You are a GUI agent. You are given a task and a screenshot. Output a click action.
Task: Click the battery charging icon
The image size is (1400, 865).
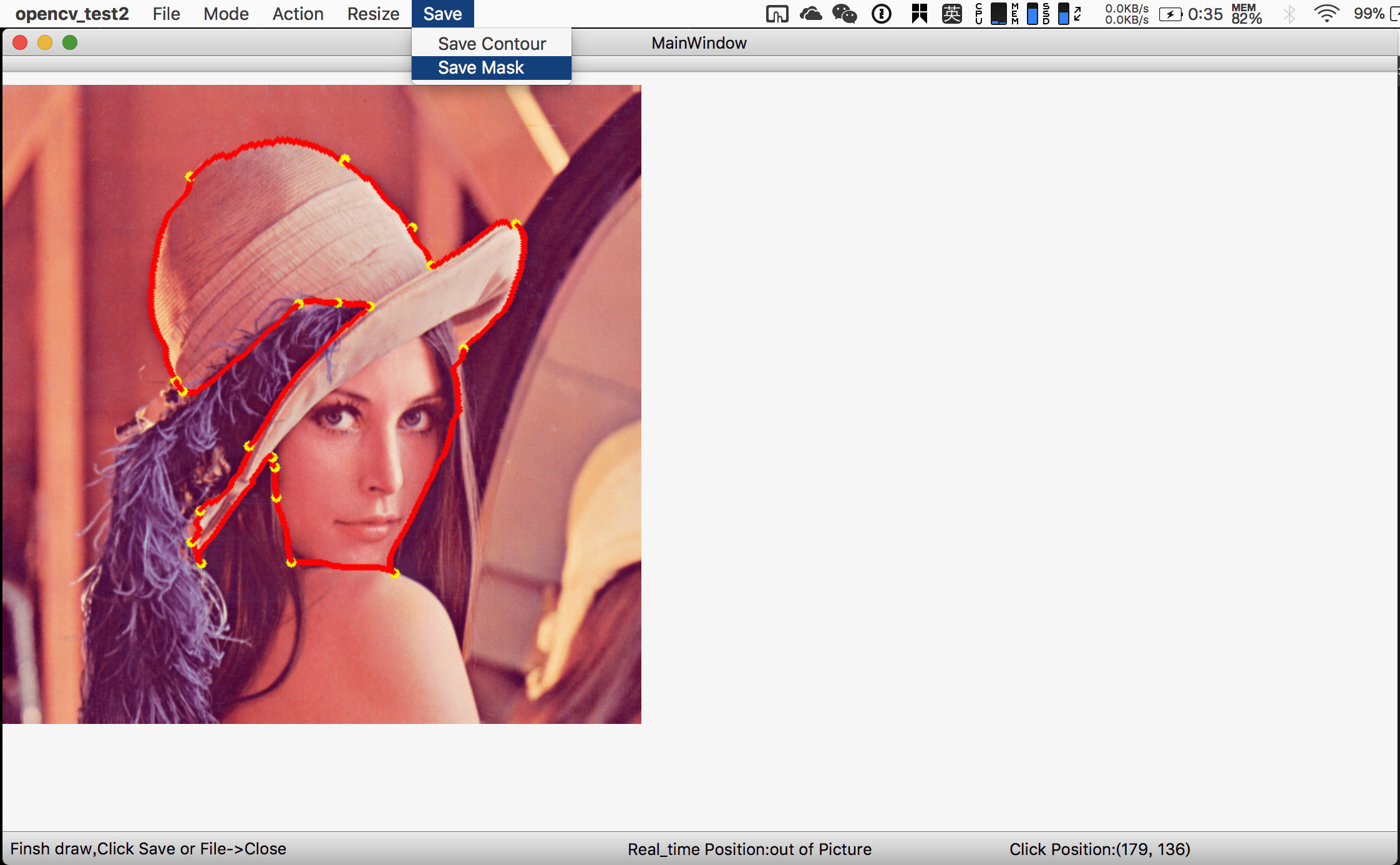1170,14
